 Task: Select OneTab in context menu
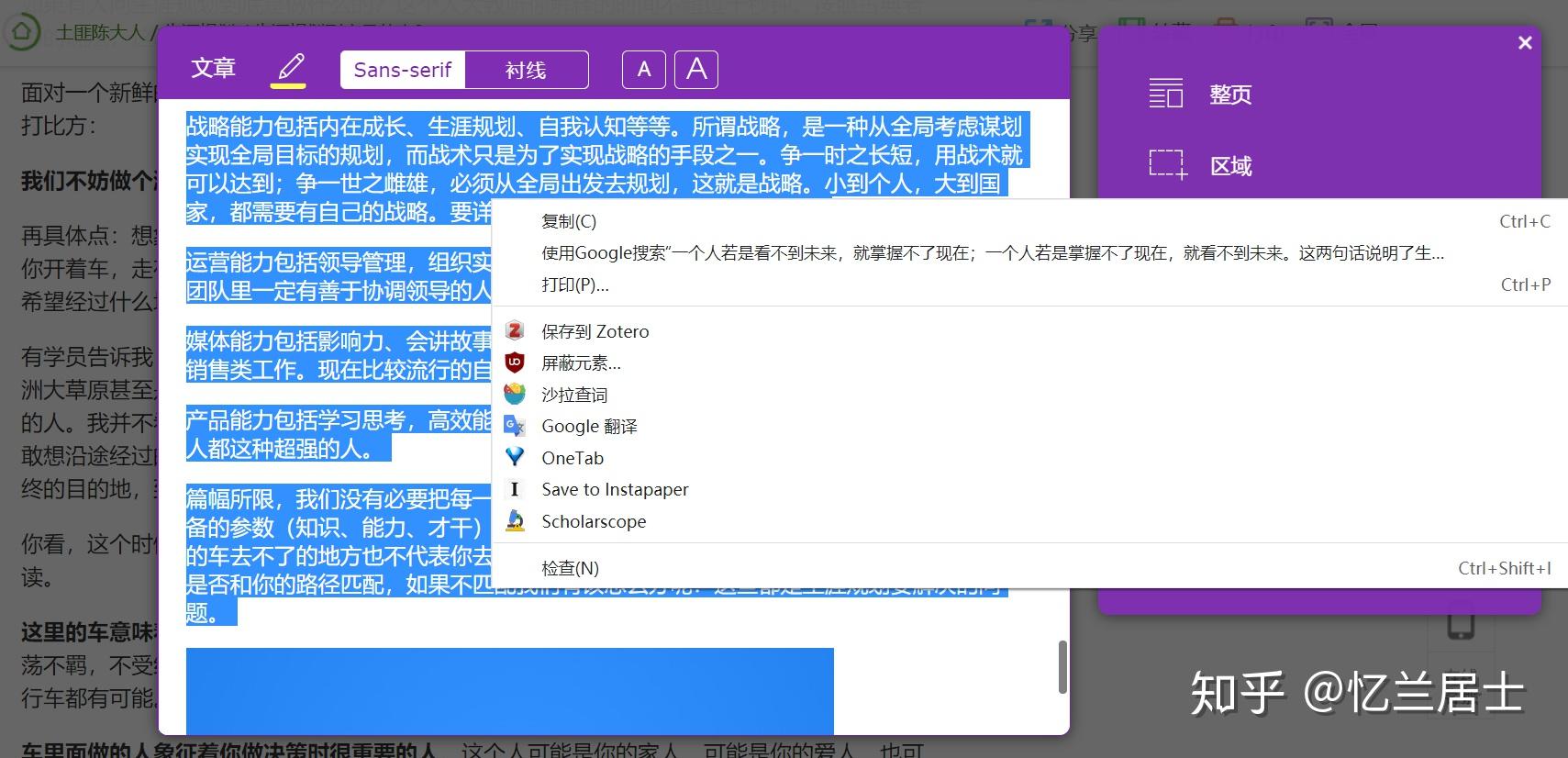pyautogui.click(x=1029, y=458)
